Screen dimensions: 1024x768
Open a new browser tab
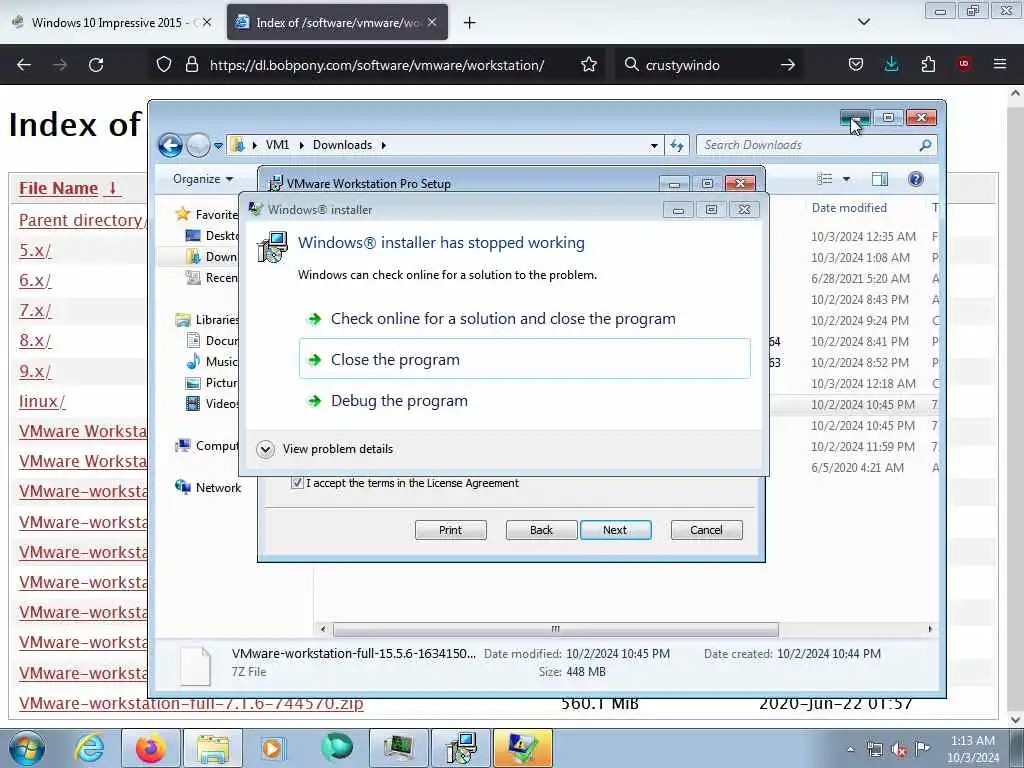469,23
